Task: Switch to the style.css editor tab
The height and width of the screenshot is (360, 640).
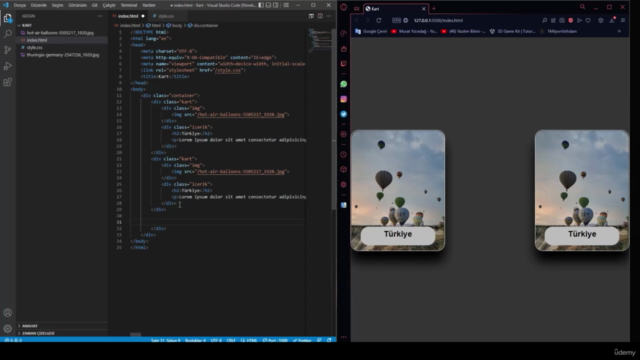Action: click(166, 16)
